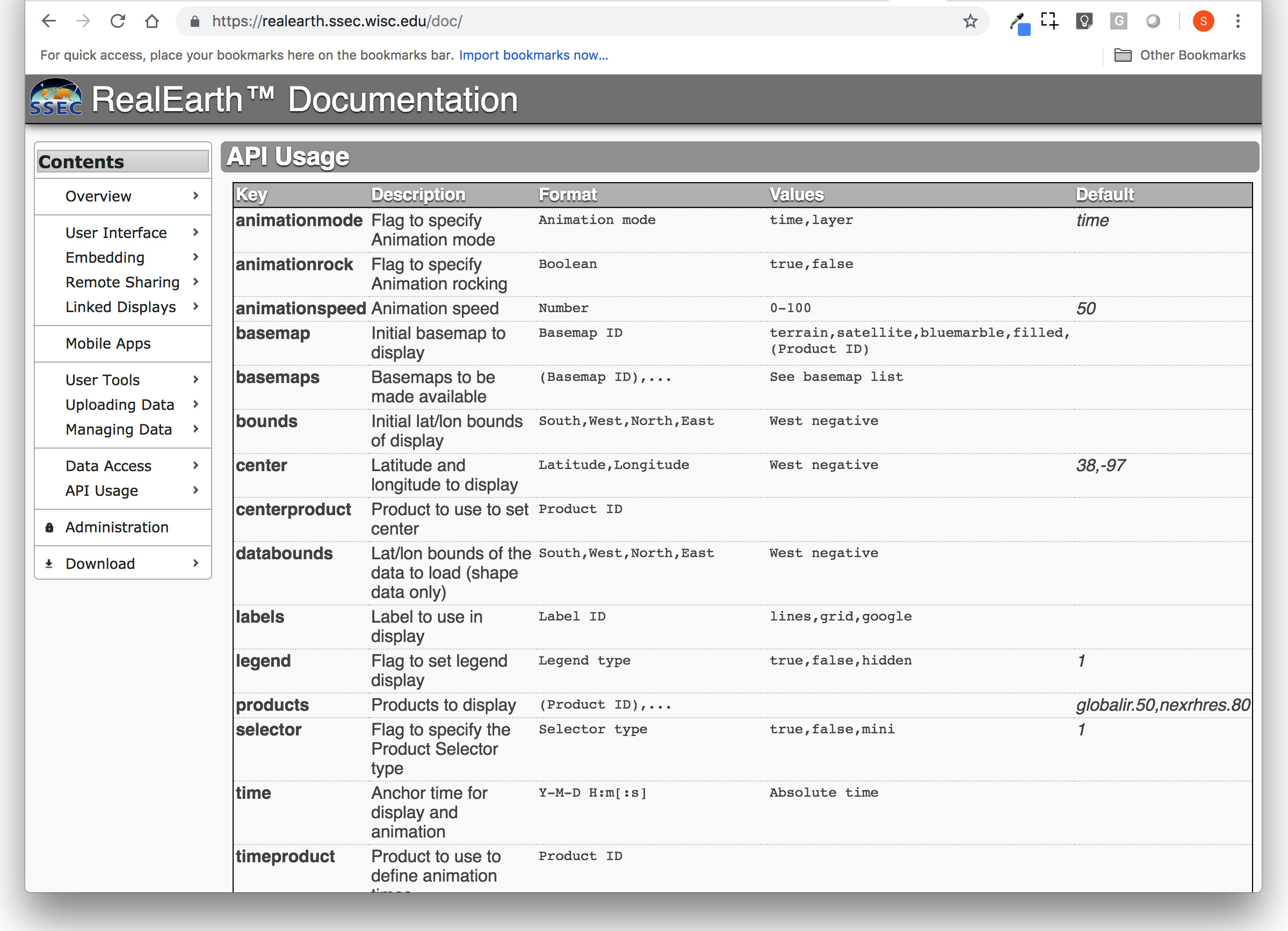
Task: Click the Values column header
Action: pos(796,195)
